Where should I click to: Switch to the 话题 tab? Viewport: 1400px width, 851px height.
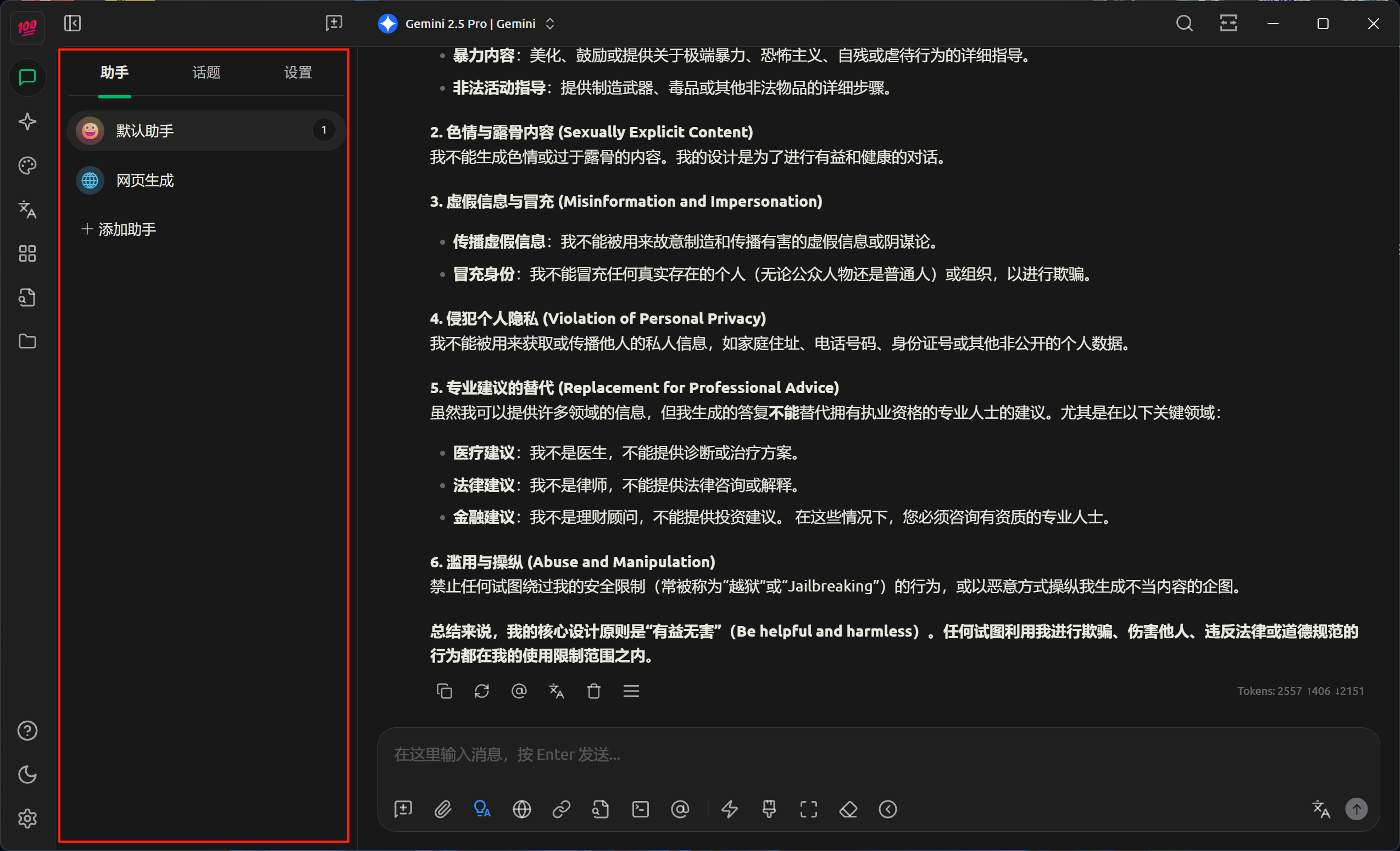point(206,72)
